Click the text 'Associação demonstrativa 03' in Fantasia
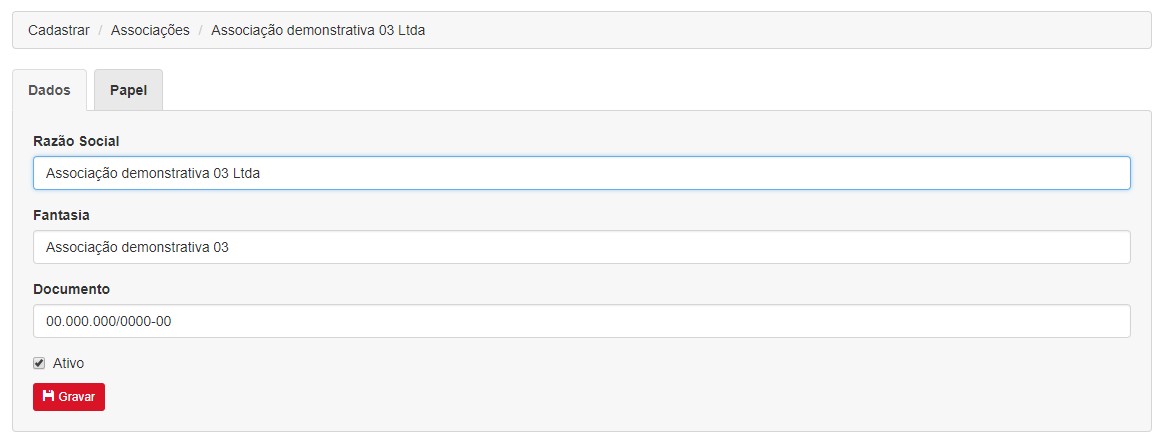This screenshot has height=447, width=1165. click(x=137, y=248)
